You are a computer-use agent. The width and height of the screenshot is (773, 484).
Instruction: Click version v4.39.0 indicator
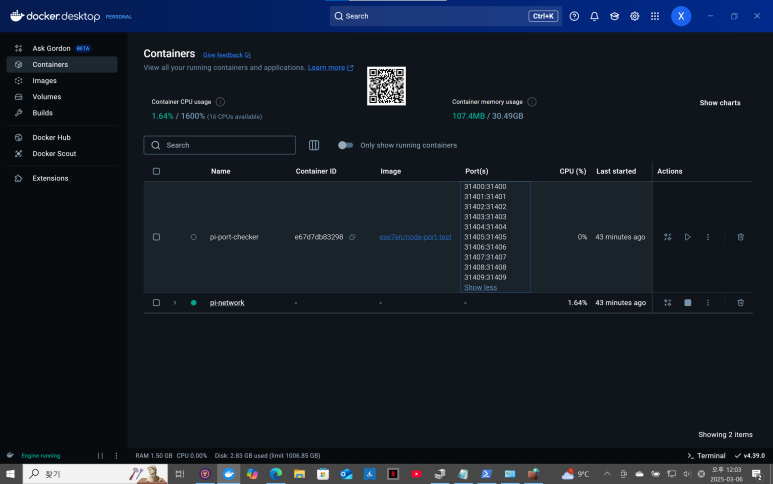point(750,456)
